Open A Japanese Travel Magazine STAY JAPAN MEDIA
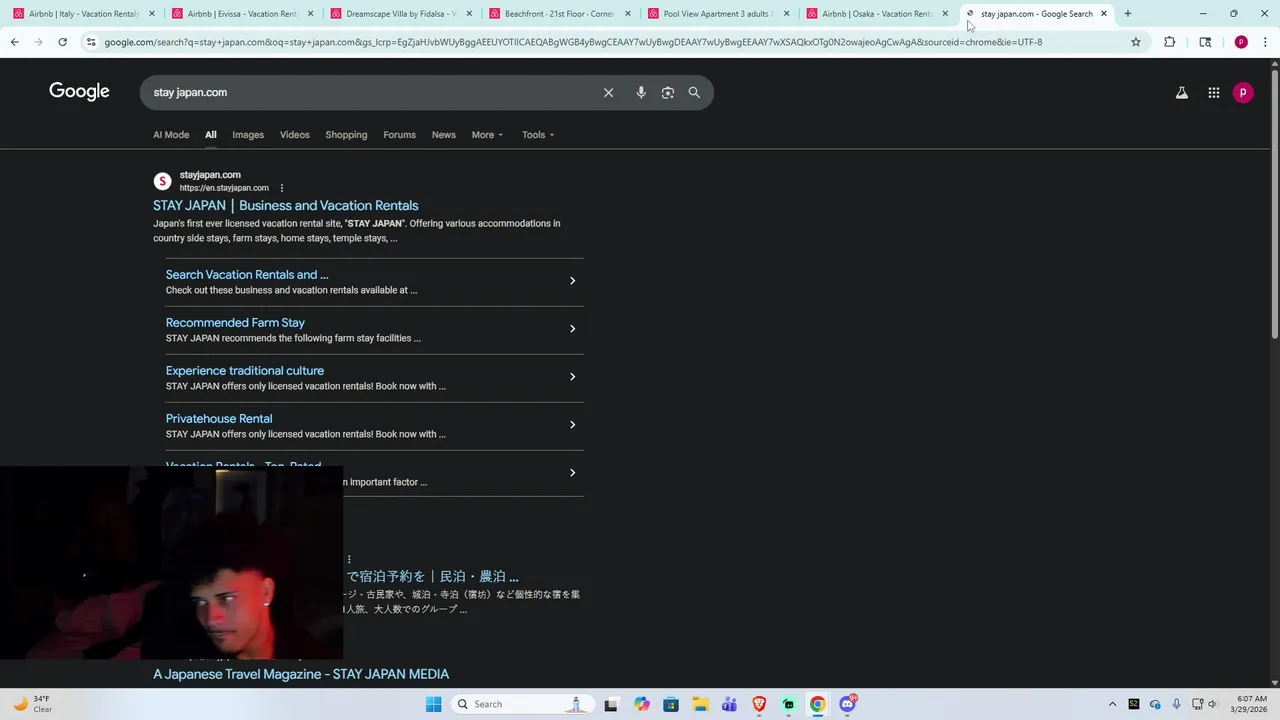Image resolution: width=1280 pixels, height=720 pixels. pyautogui.click(x=301, y=675)
